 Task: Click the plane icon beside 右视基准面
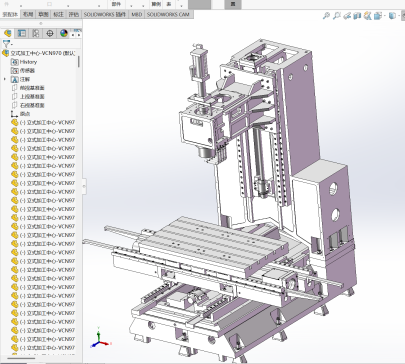coord(14,105)
